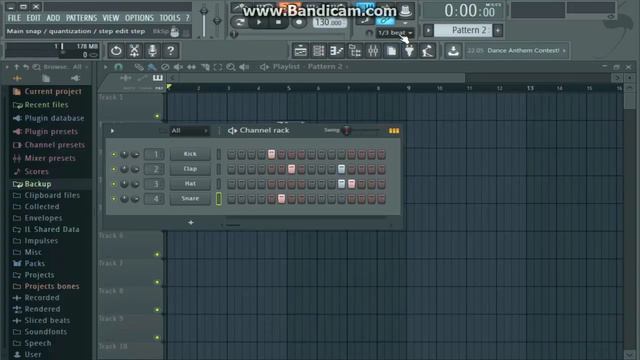Click the Record transport button
The image size is (640, 360).
(x=299, y=22)
